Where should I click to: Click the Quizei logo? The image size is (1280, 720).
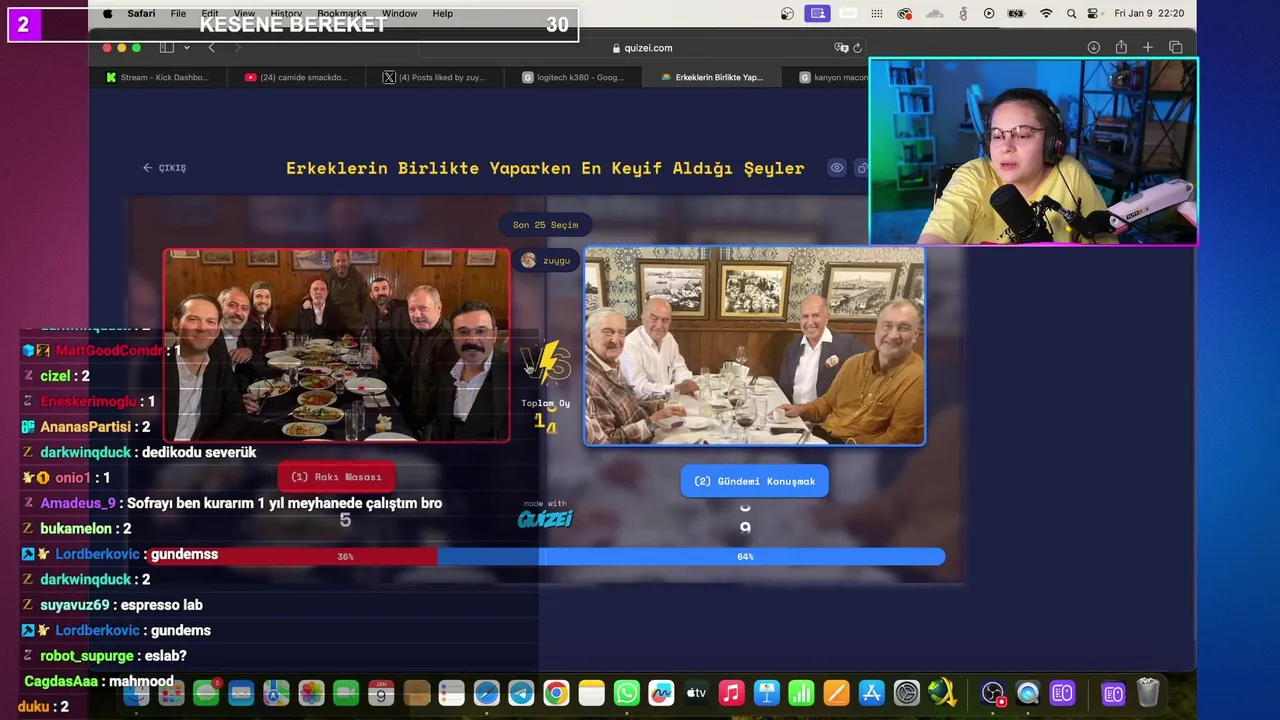click(x=545, y=518)
